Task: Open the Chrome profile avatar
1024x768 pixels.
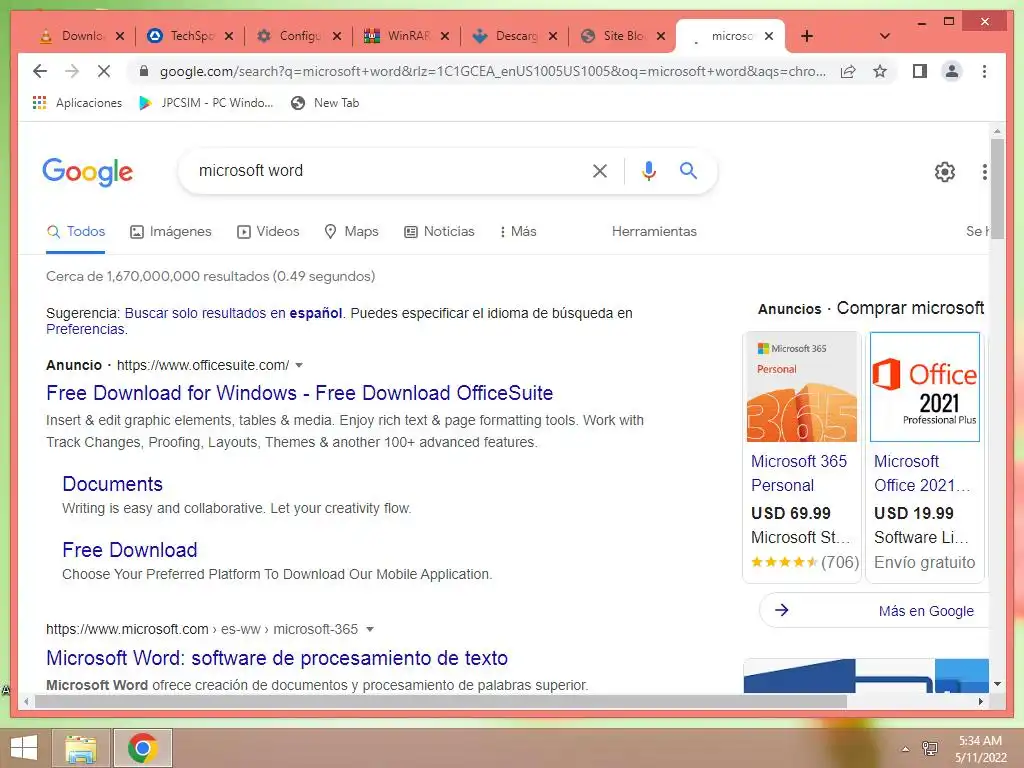Action: tap(952, 71)
